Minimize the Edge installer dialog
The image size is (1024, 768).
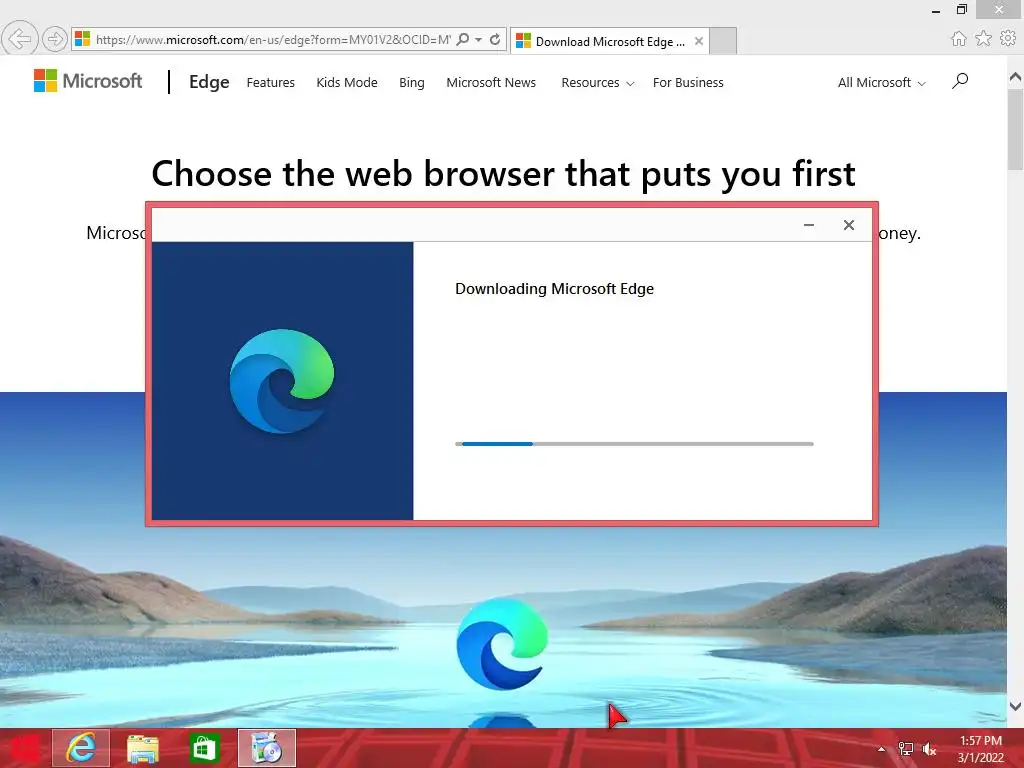point(808,225)
